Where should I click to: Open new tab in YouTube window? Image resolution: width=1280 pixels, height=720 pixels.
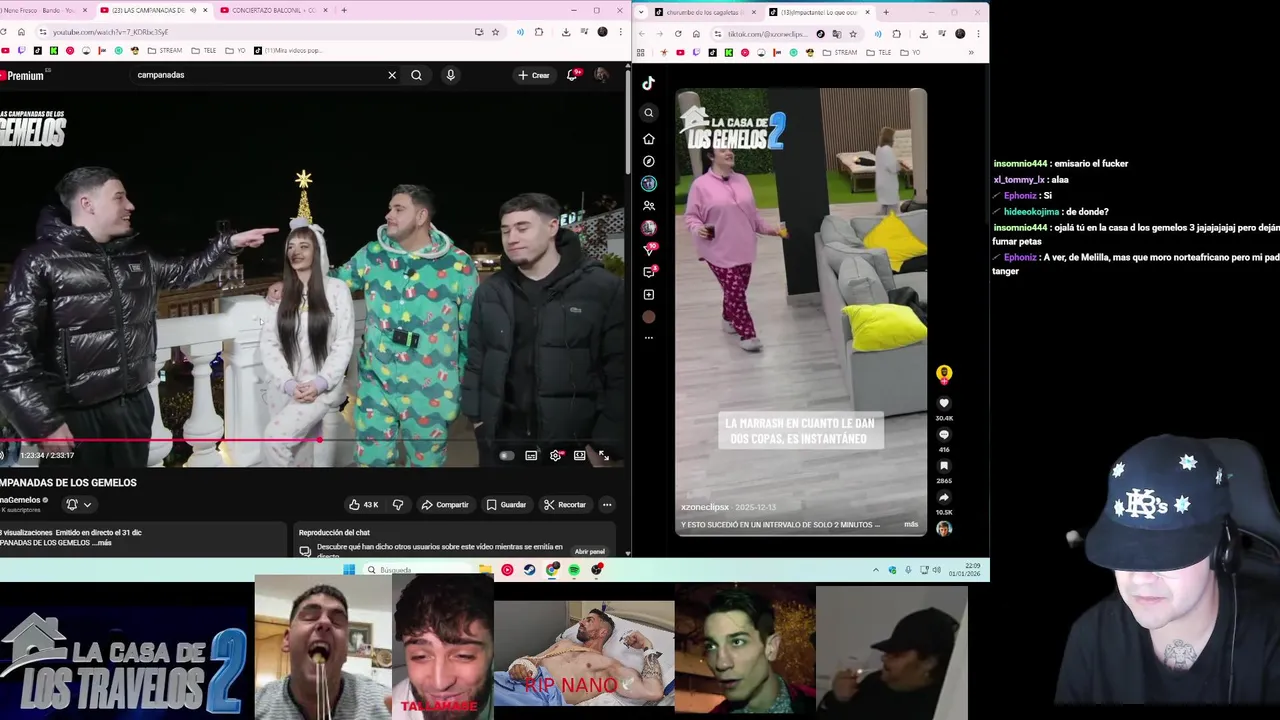point(344,10)
